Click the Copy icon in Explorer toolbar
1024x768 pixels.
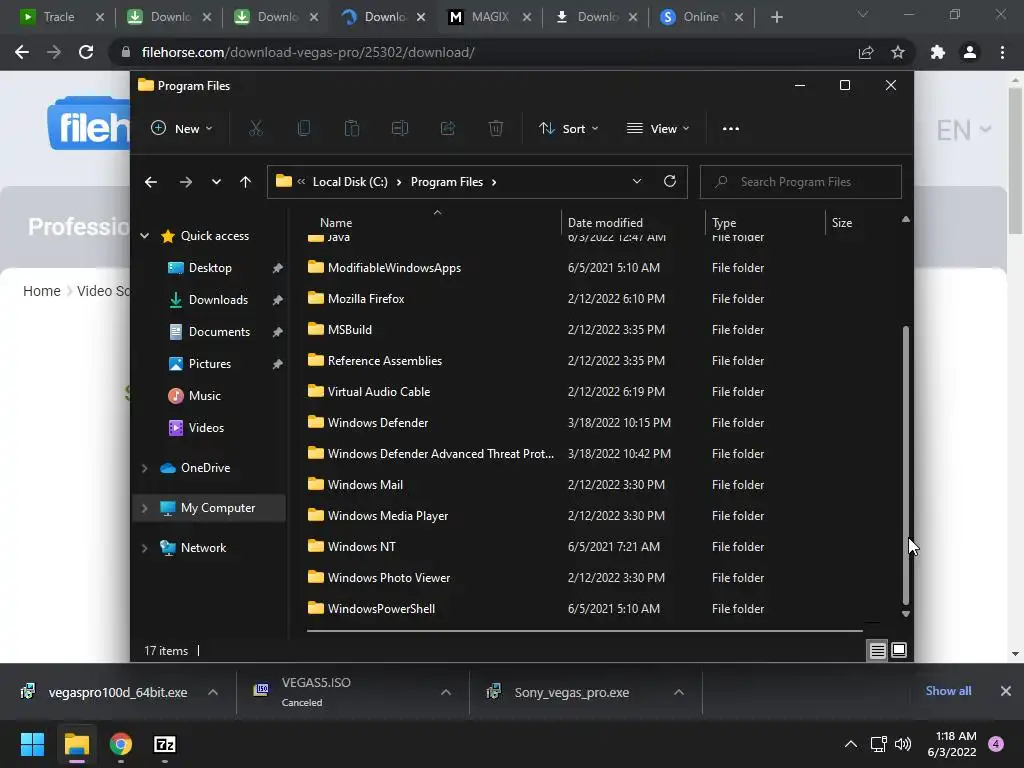coord(304,129)
